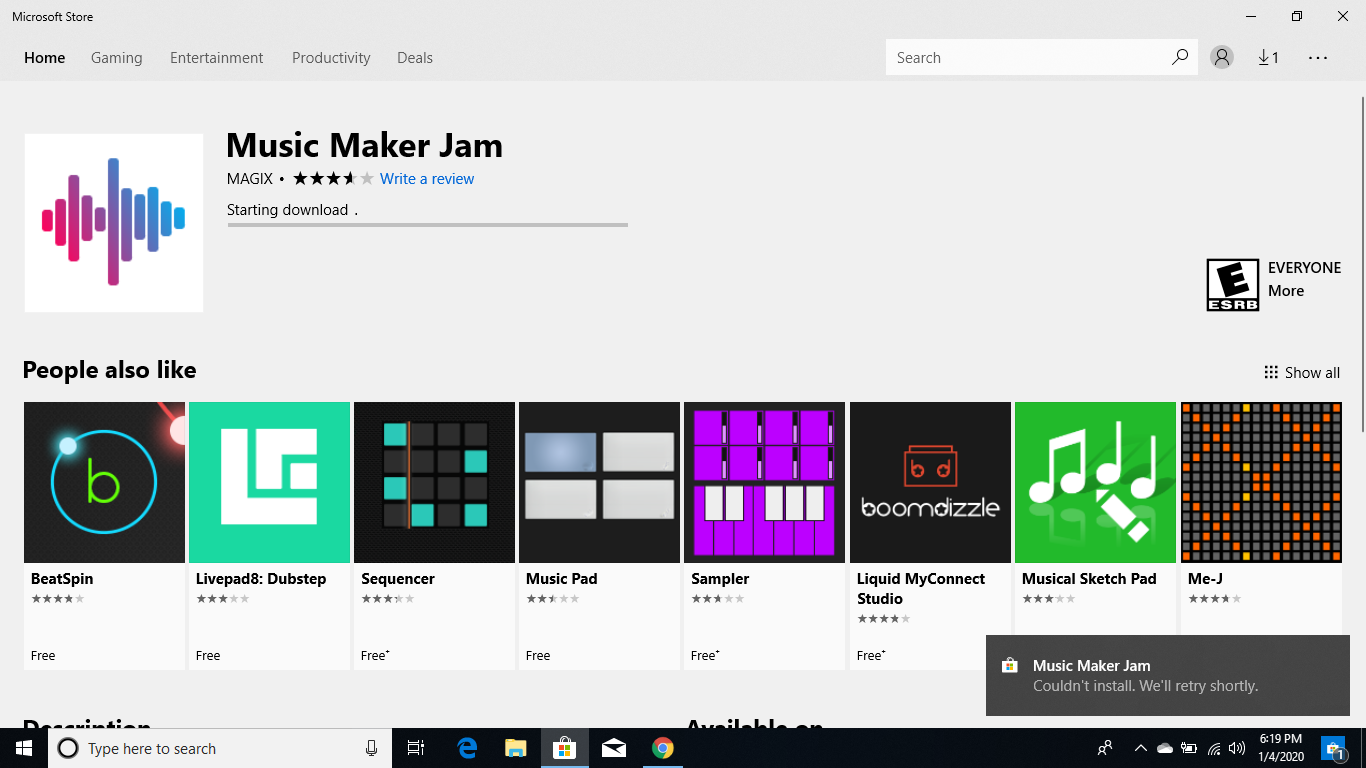Image resolution: width=1366 pixels, height=768 pixels.
Task: Open the boomdizzle Liquid MyConnect Studio icon
Action: pyautogui.click(x=930, y=482)
